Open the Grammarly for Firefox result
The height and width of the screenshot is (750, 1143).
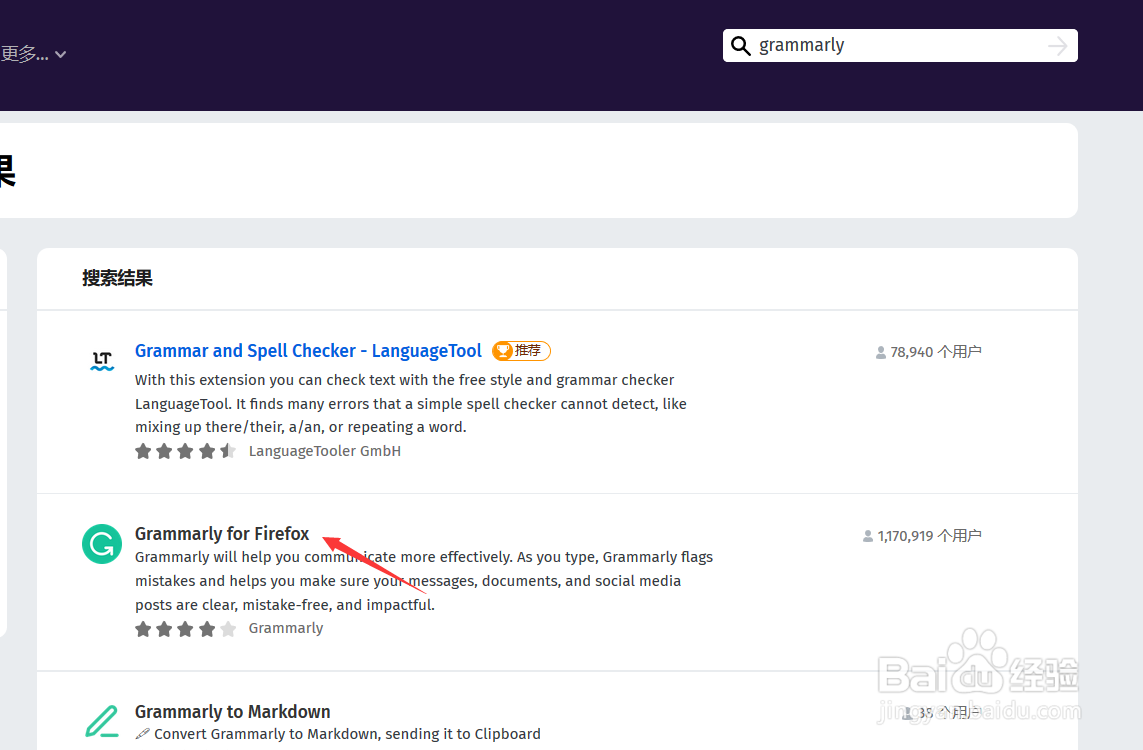coord(222,534)
